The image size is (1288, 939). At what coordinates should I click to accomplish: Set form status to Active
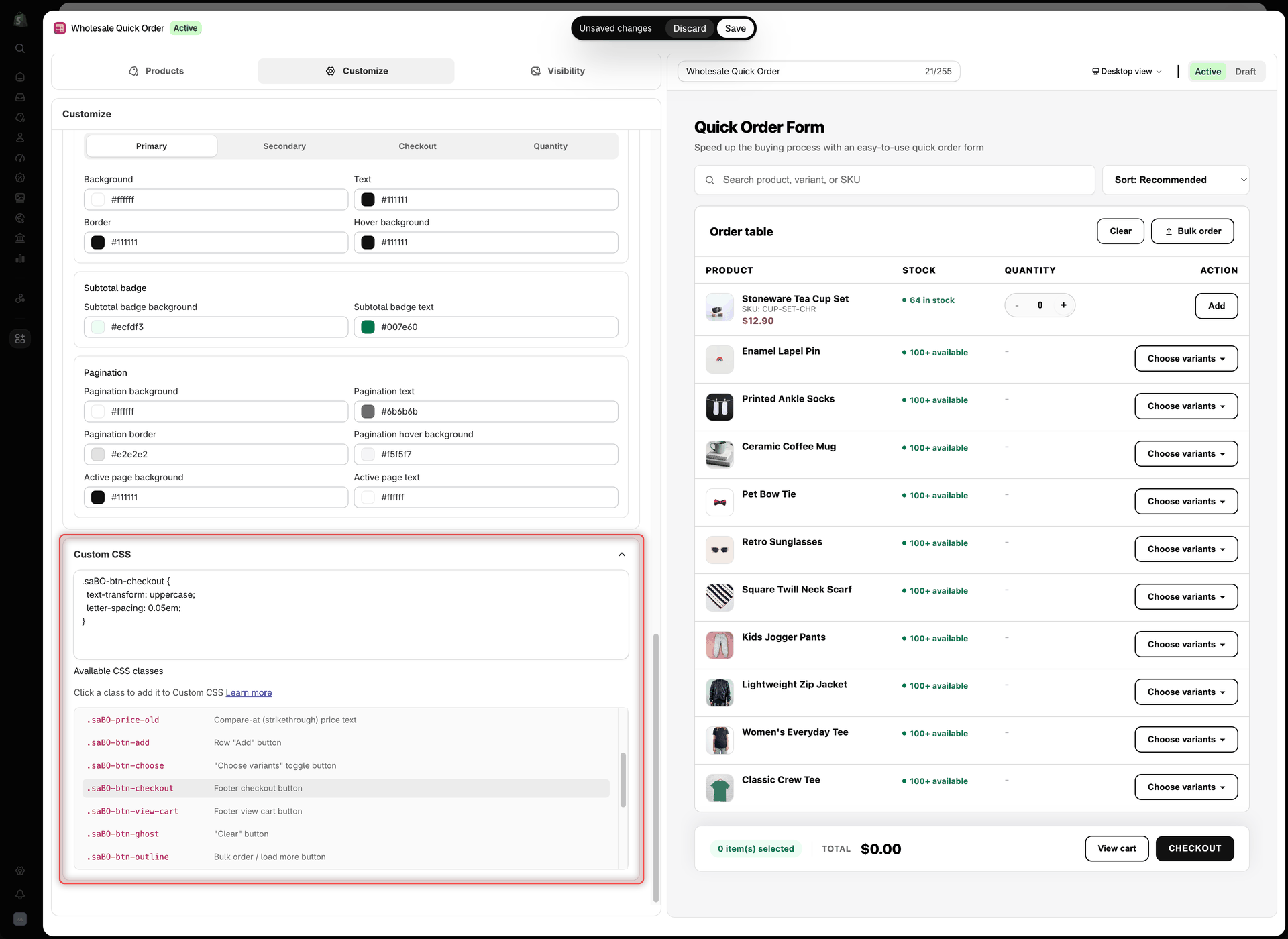1207,72
